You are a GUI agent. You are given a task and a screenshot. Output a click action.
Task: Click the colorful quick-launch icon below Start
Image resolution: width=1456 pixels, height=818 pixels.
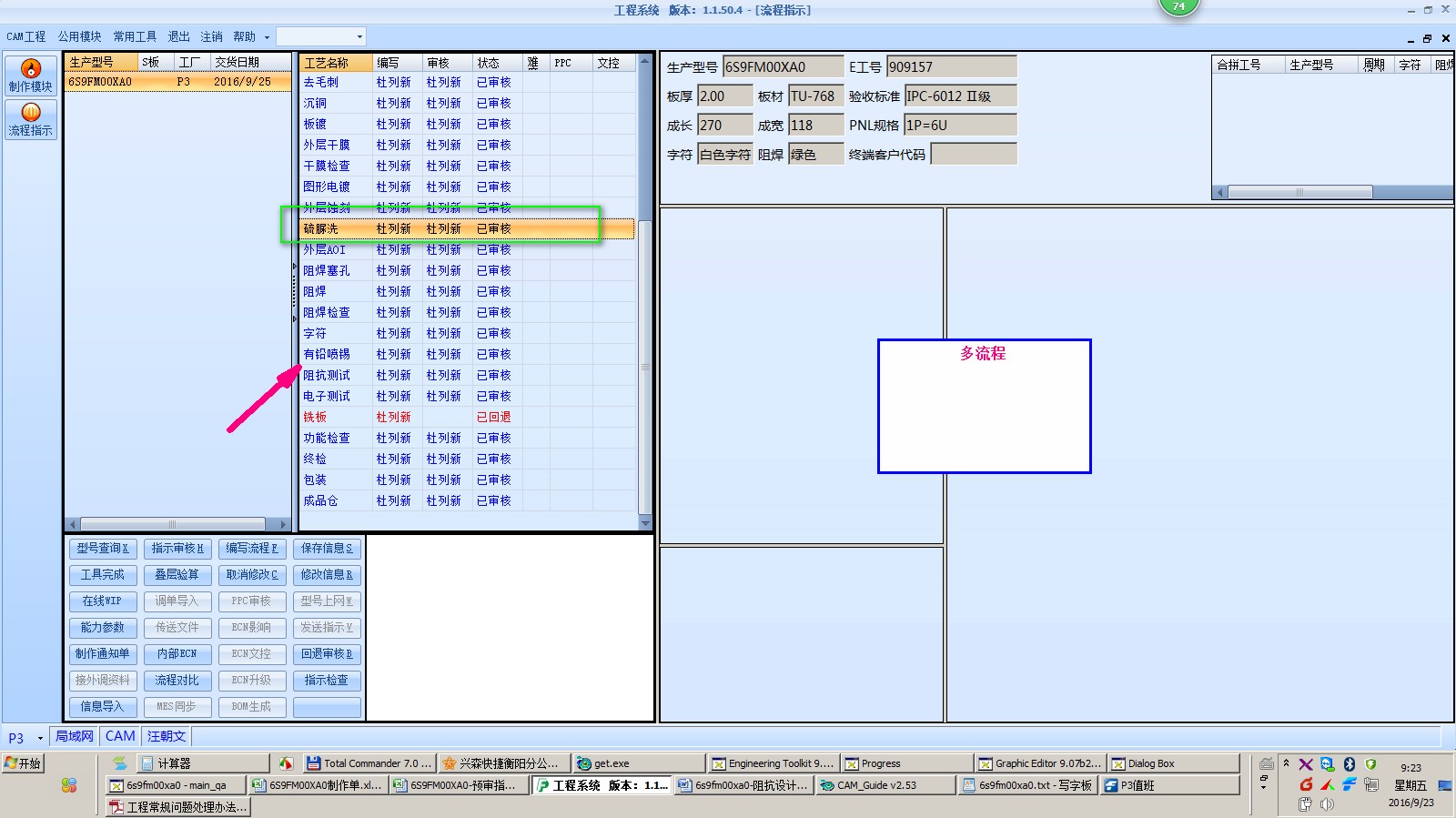[x=69, y=785]
